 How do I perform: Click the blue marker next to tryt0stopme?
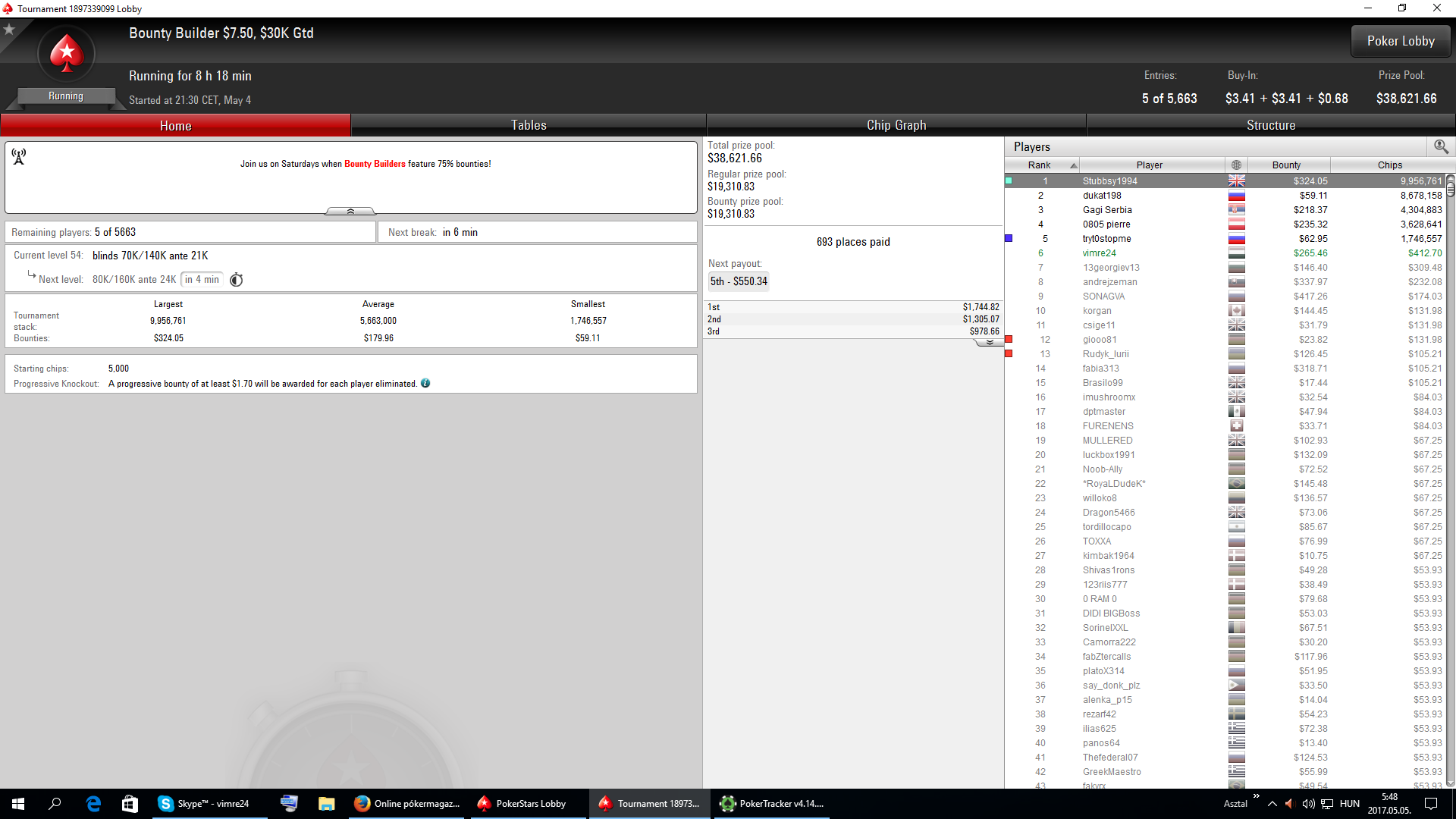coord(1009,239)
